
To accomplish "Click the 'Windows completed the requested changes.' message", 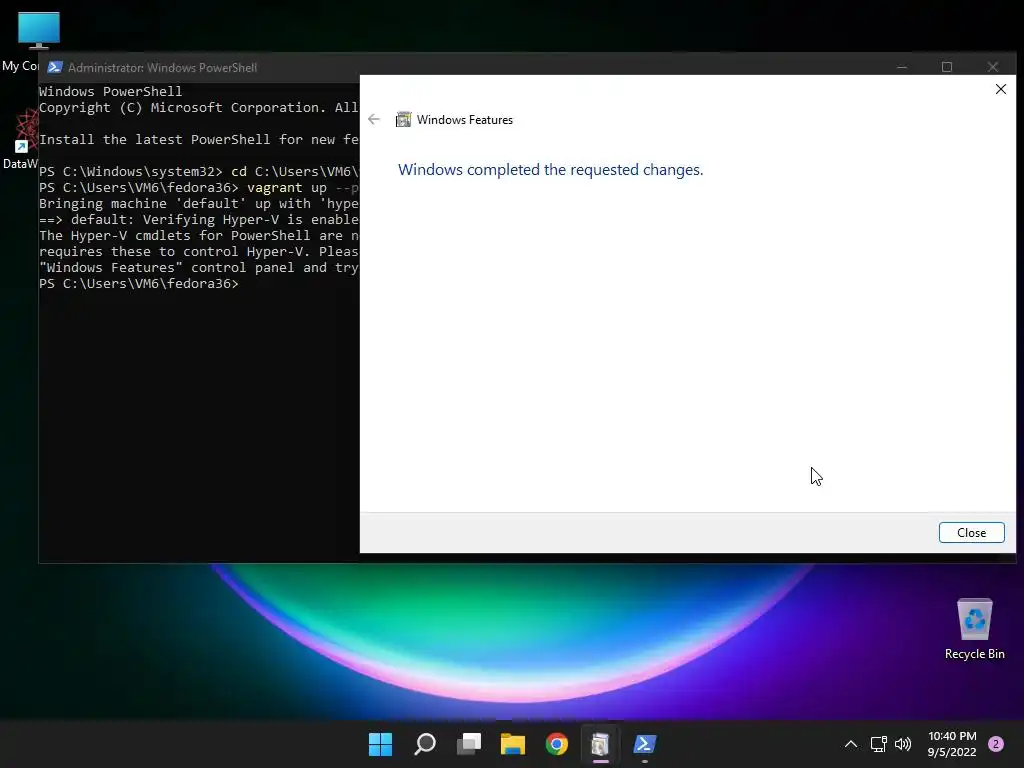I will pos(551,170).
